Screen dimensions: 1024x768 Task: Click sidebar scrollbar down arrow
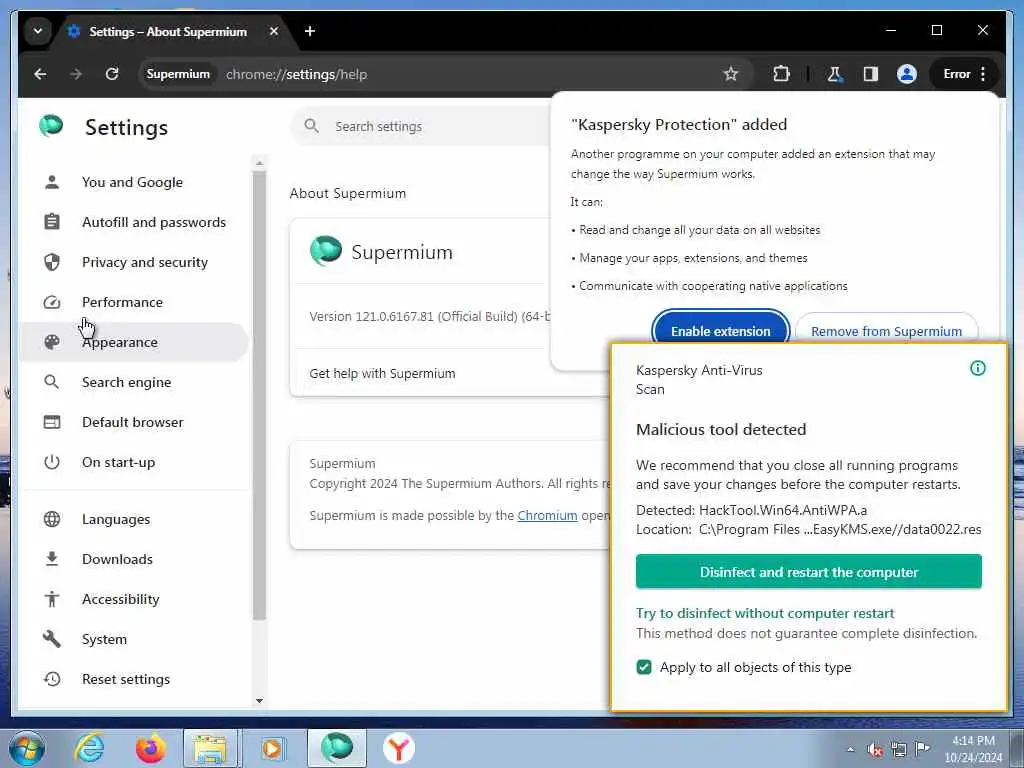pyautogui.click(x=259, y=701)
